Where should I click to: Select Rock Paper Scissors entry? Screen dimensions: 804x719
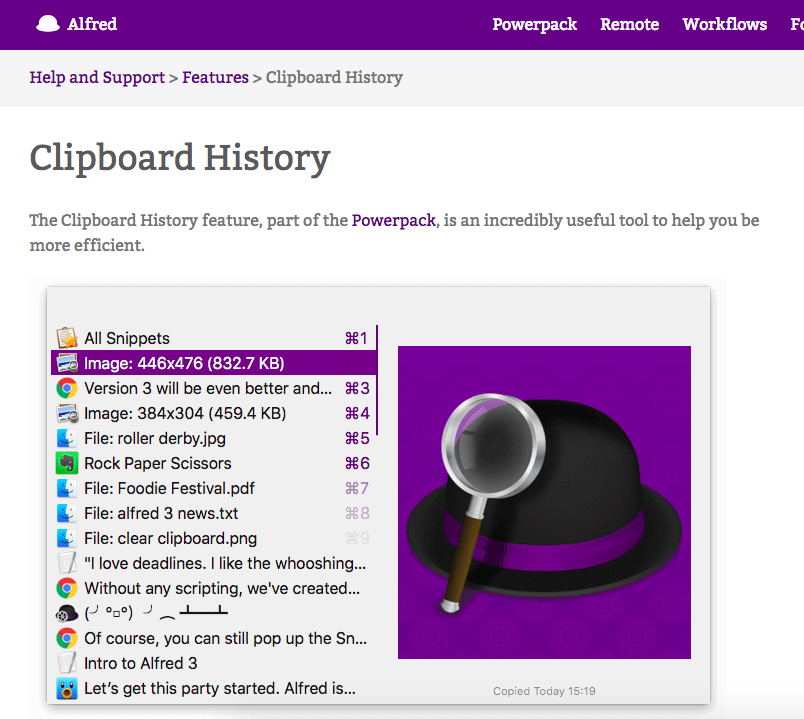pyautogui.click(x=157, y=464)
